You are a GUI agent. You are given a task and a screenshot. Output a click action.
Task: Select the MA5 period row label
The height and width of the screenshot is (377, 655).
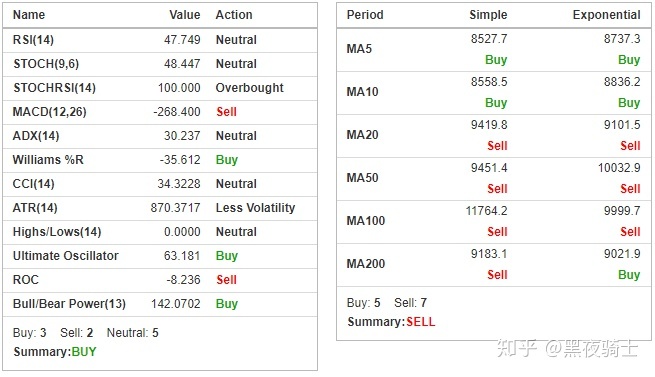(x=359, y=49)
